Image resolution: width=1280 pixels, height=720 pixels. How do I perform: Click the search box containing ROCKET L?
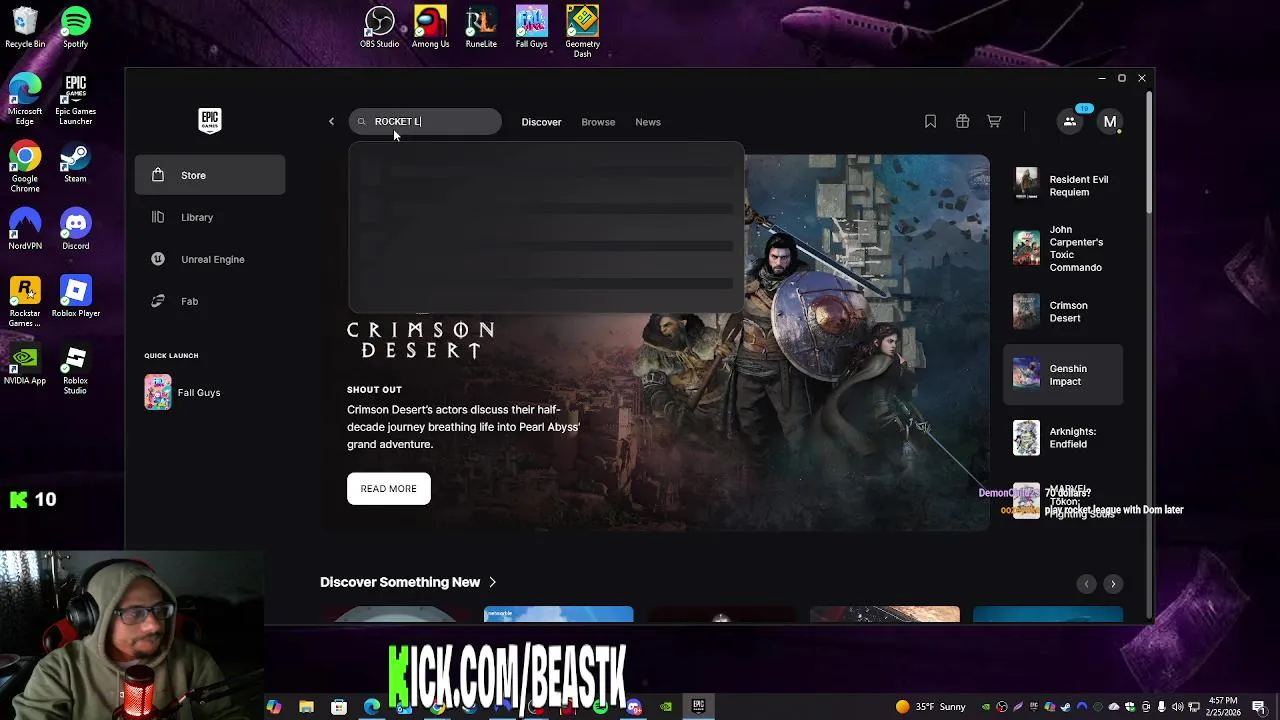coord(425,122)
